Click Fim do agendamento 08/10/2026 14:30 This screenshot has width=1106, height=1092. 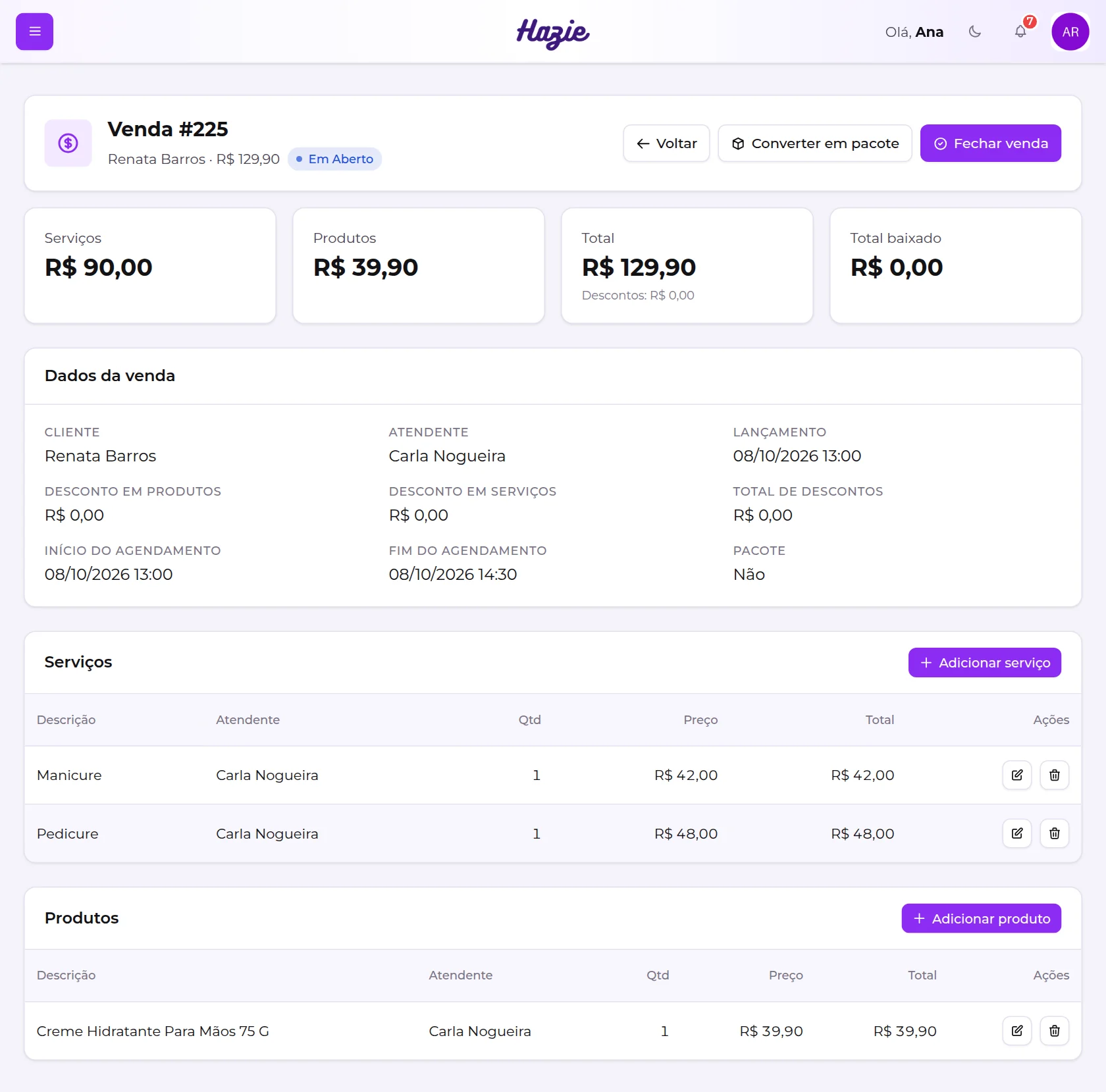click(453, 575)
